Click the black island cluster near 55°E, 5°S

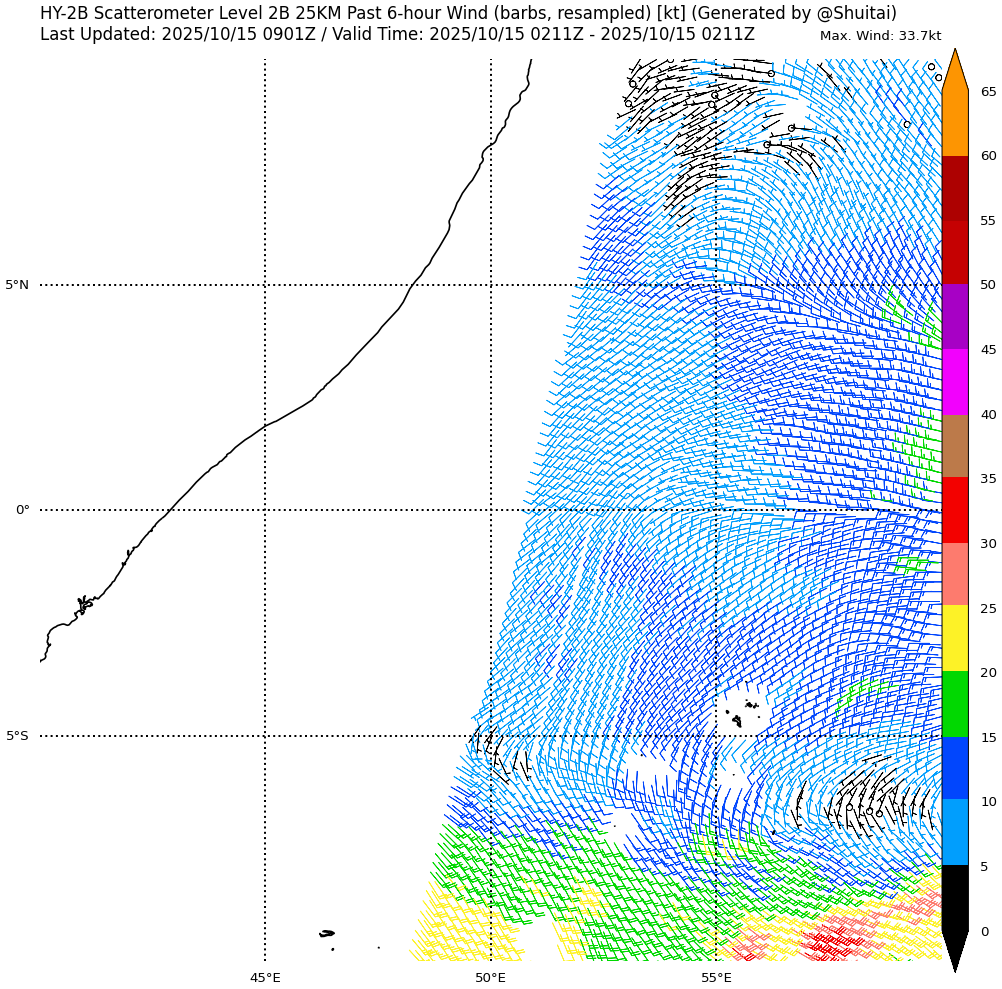[x=742, y=712]
